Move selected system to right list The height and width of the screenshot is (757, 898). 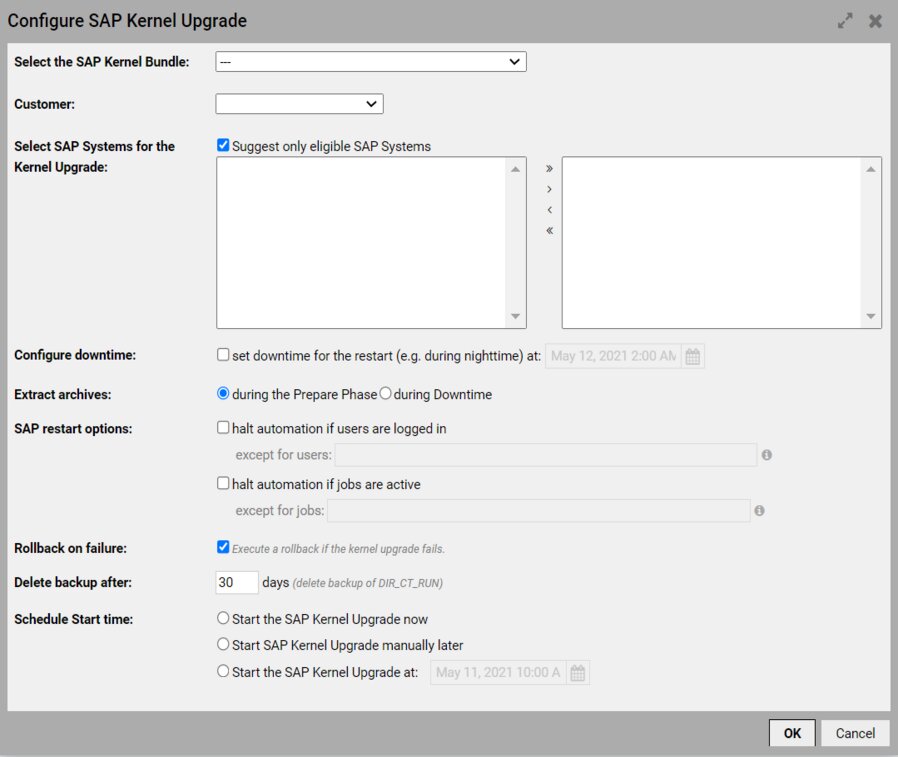pyautogui.click(x=548, y=189)
